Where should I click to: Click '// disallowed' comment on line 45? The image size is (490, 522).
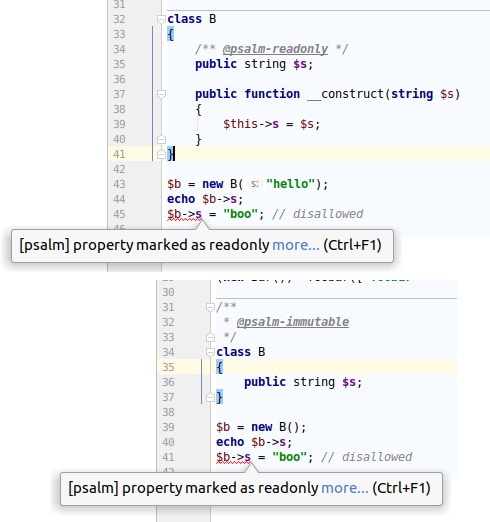[318, 214]
